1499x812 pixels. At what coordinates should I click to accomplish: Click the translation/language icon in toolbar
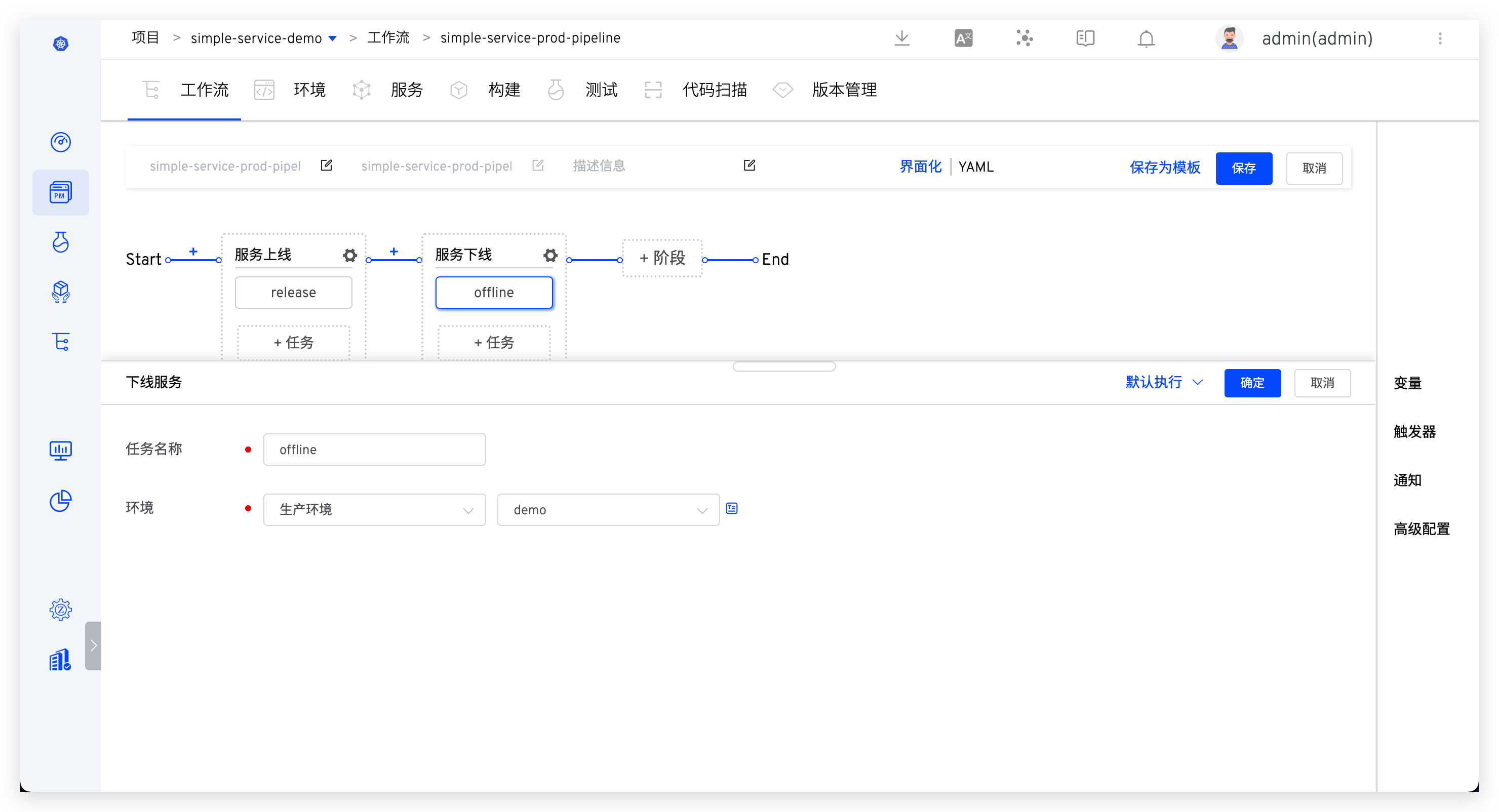pos(964,38)
